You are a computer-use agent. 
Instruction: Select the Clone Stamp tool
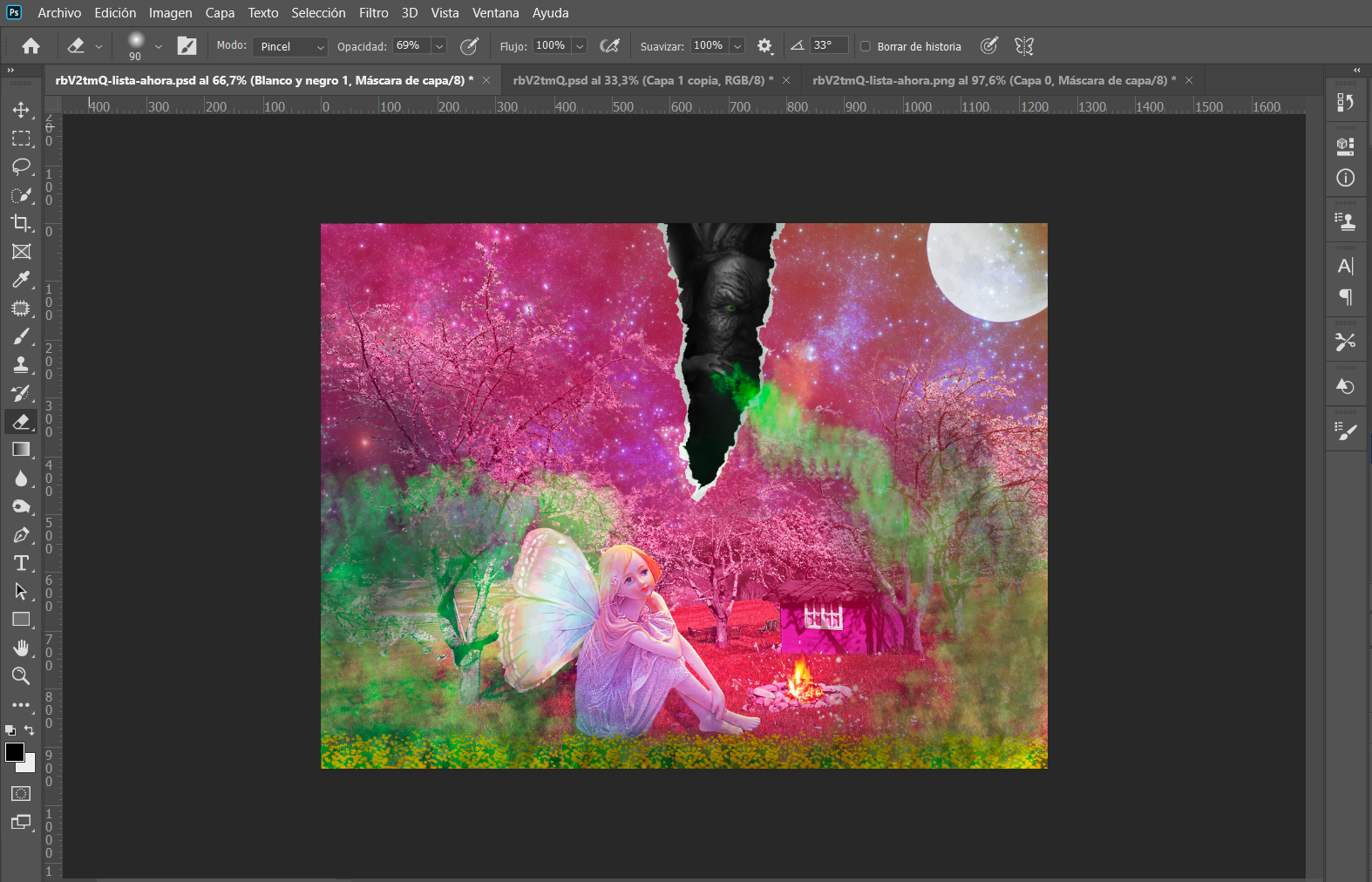click(x=21, y=365)
